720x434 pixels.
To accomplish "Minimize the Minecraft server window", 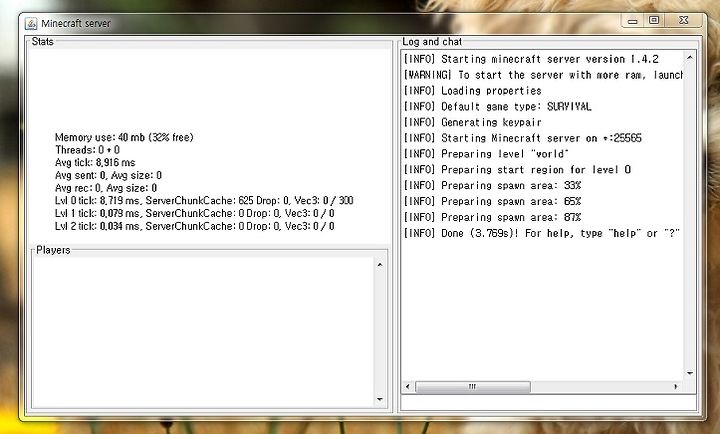I will (632, 21).
